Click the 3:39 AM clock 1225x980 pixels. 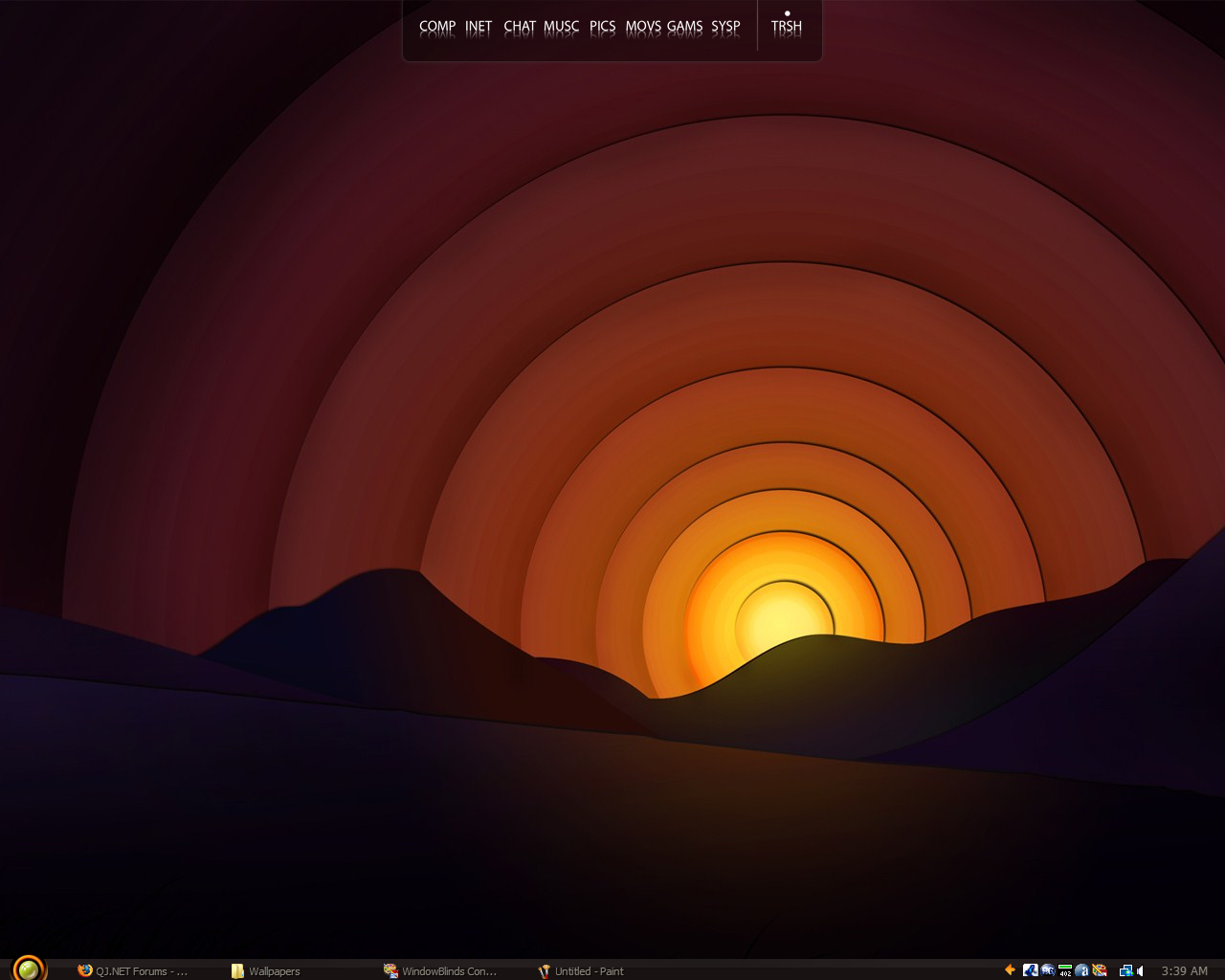(x=1185, y=970)
